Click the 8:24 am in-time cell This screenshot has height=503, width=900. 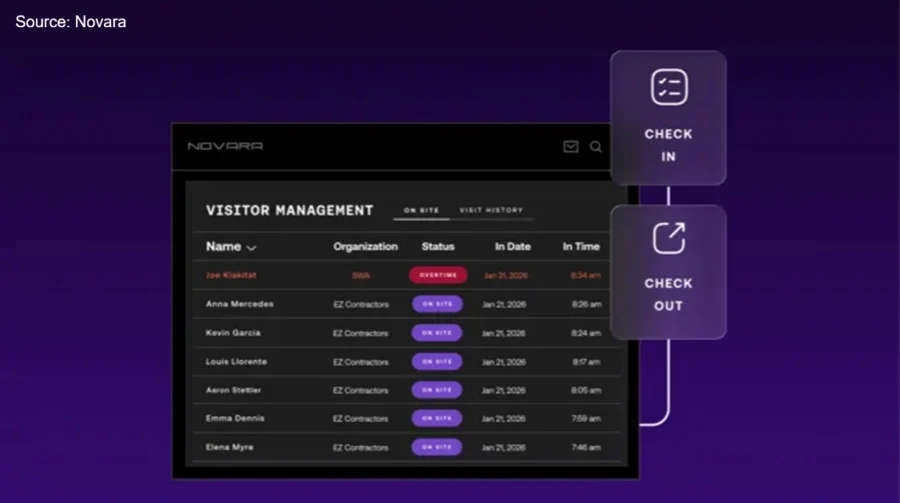pos(586,333)
